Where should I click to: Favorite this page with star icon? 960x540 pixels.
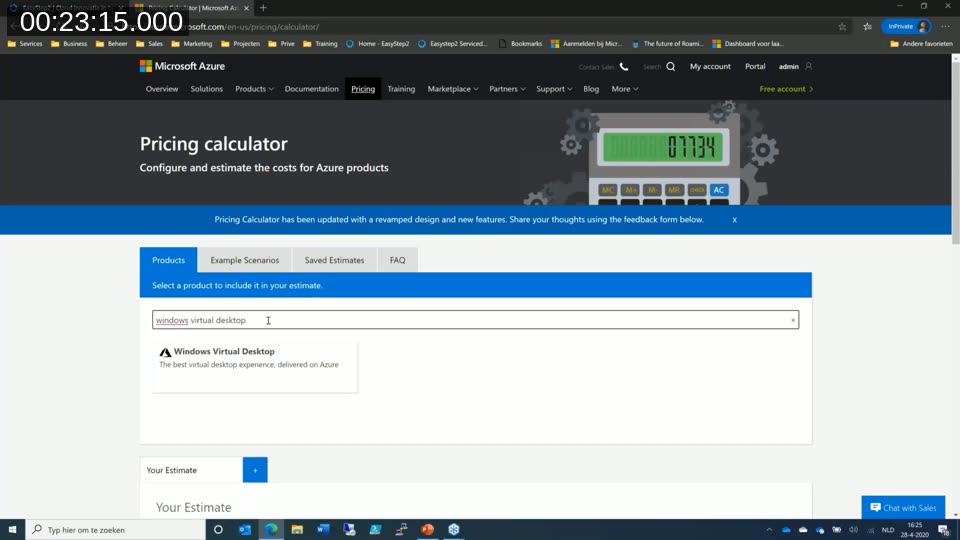(x=842, y=27)
